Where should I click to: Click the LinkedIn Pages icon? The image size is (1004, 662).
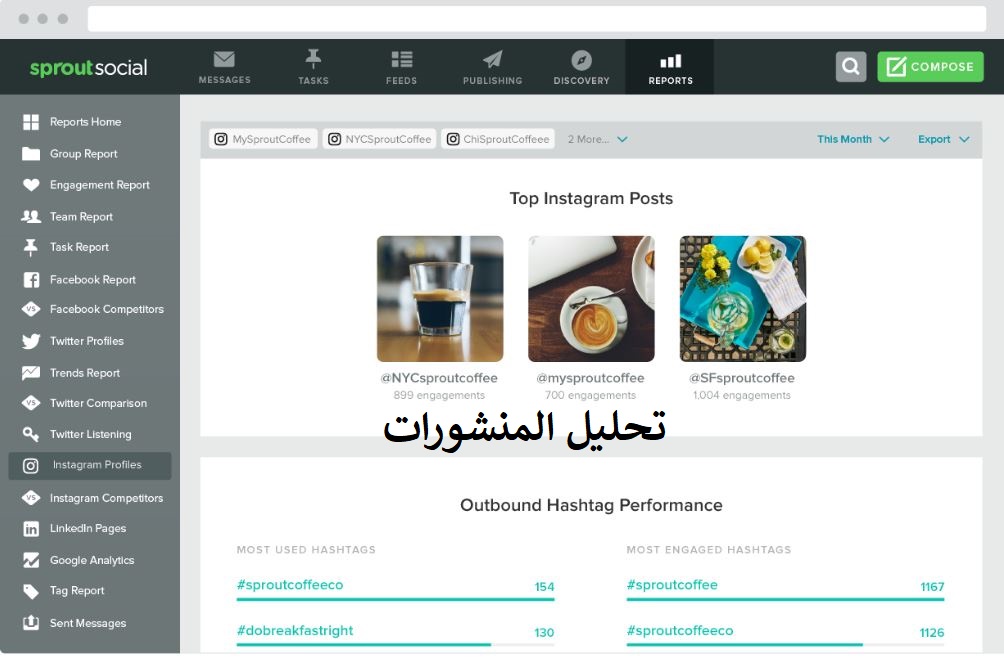(31, 529)
